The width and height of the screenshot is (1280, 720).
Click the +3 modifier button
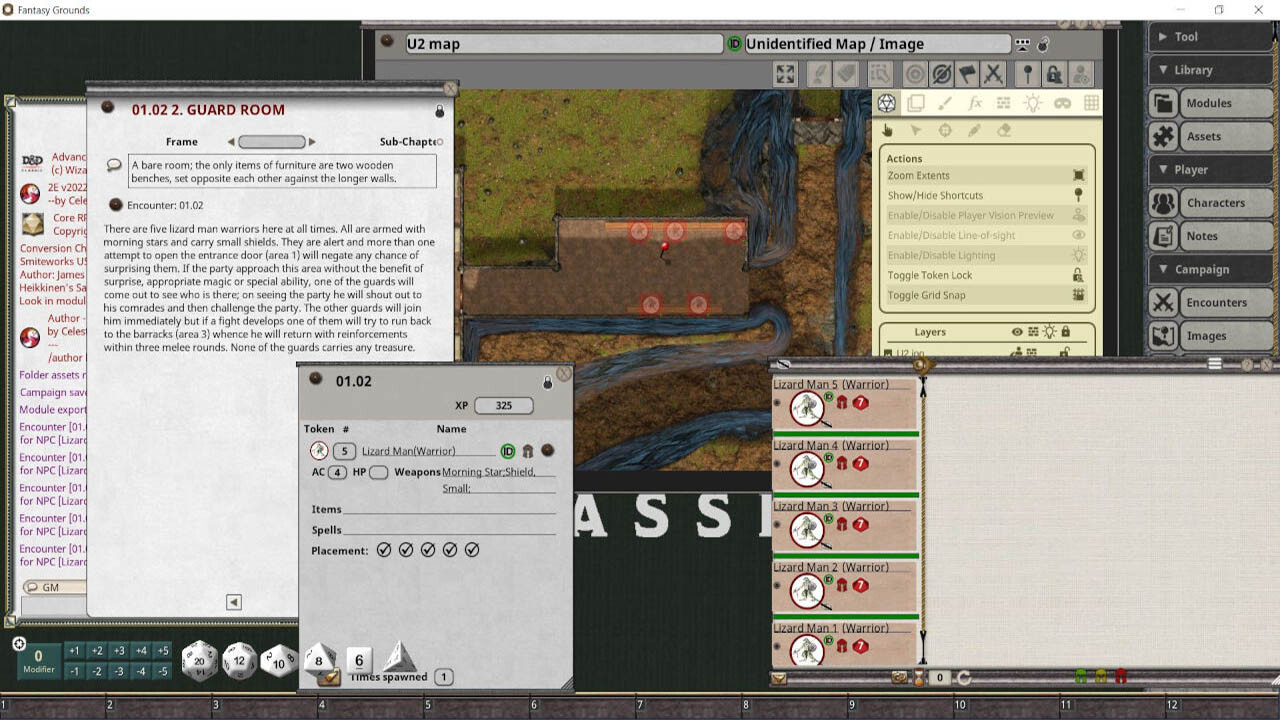point(119,651)
